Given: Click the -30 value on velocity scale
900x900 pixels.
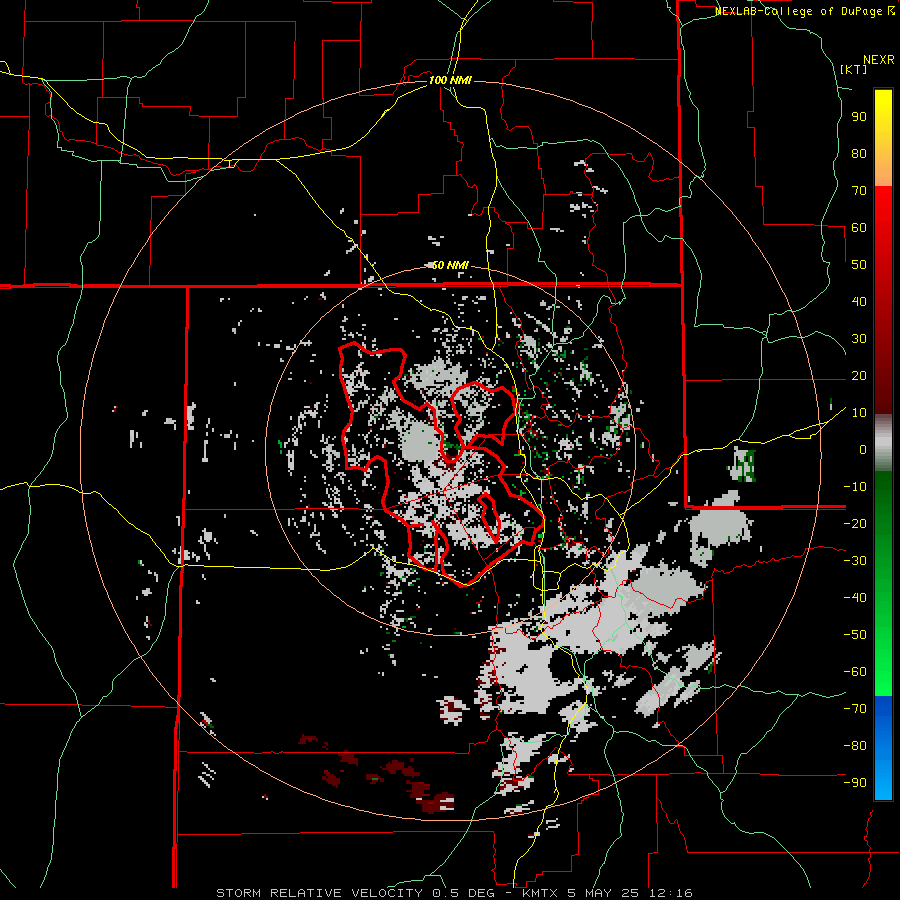Looking at the screenshot, I should [x=855, y=561].
